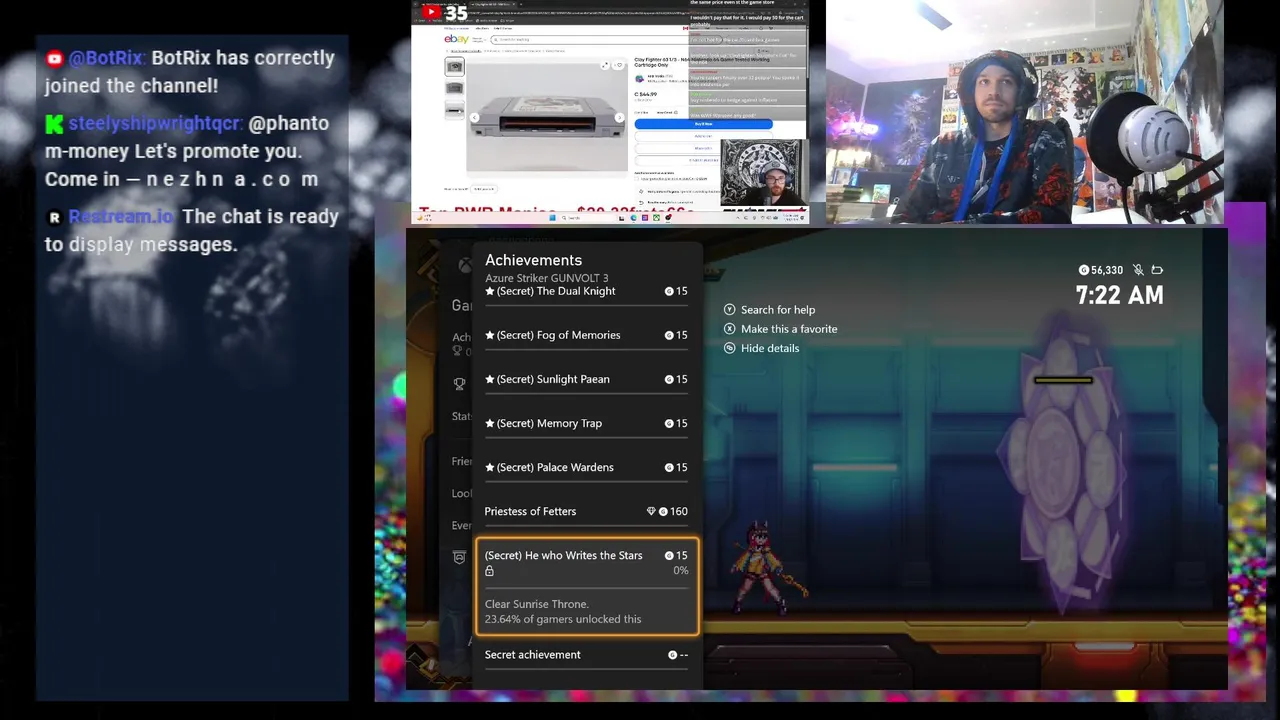This screenshot has width=1280, height=720.
Task: Click the blue Buy It Now button on eBay
Action: (703, 124)
